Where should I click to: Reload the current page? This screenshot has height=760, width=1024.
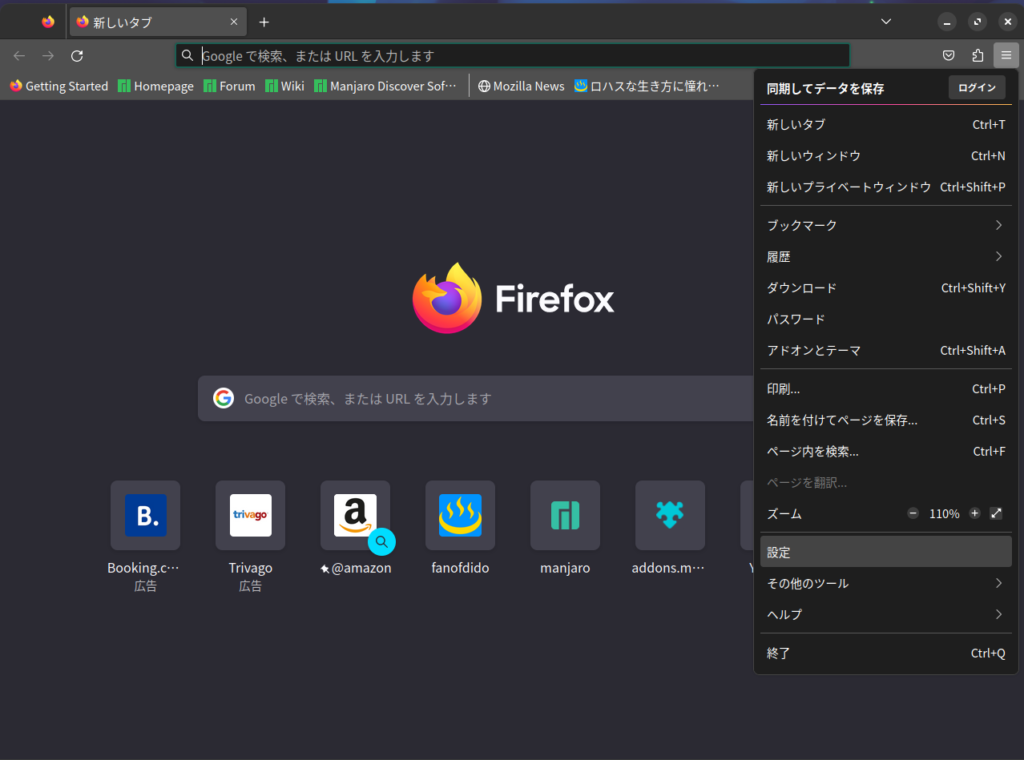coord(77,56)
